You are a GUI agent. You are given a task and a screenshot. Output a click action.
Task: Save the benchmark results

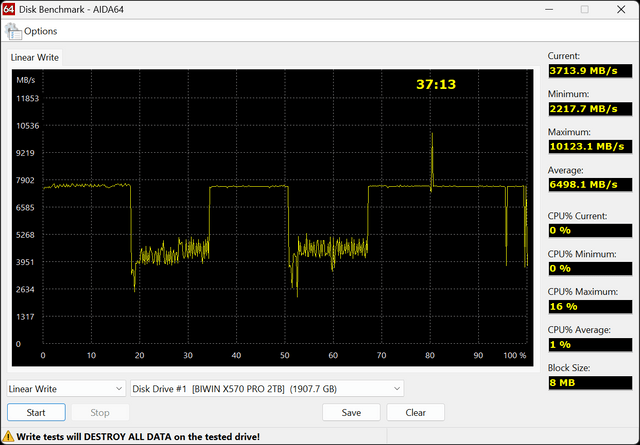click(x=351, y=412)
